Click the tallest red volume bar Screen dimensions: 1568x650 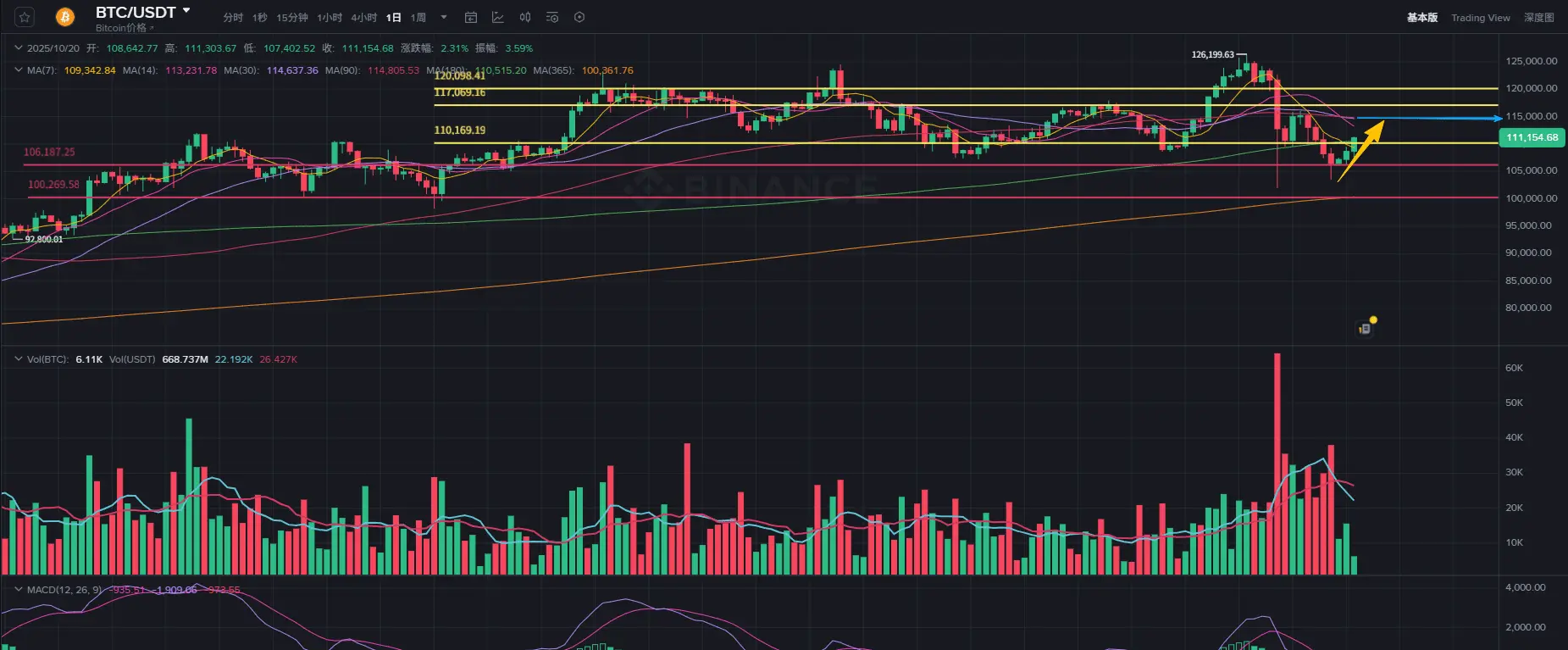(x=1277, y=464)
